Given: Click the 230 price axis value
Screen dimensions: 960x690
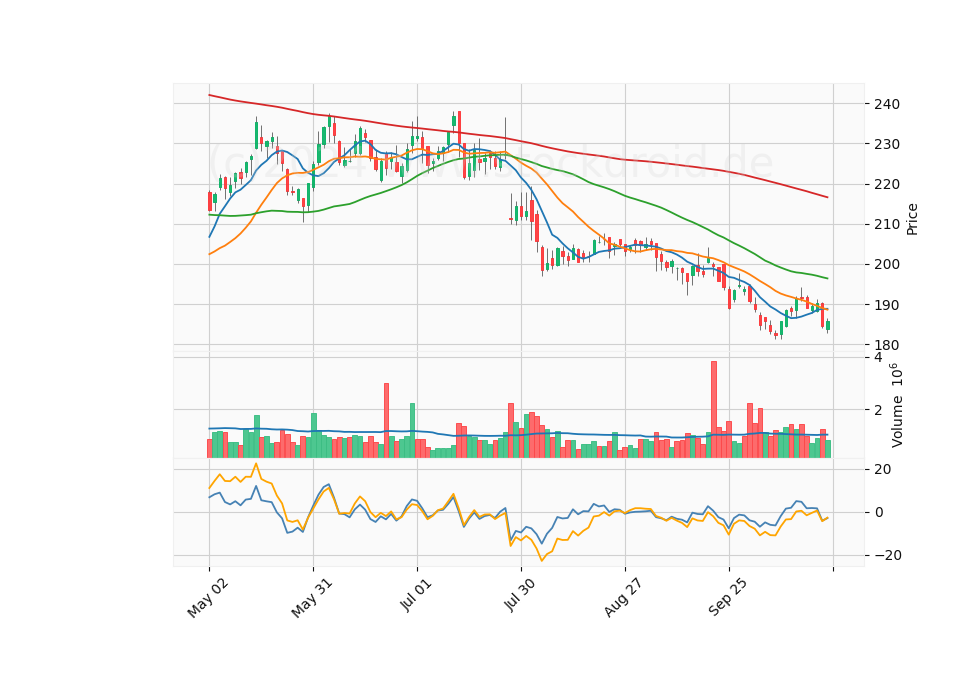Looking at the screenshot, I should pyautogui.click(x=887, y=144).
